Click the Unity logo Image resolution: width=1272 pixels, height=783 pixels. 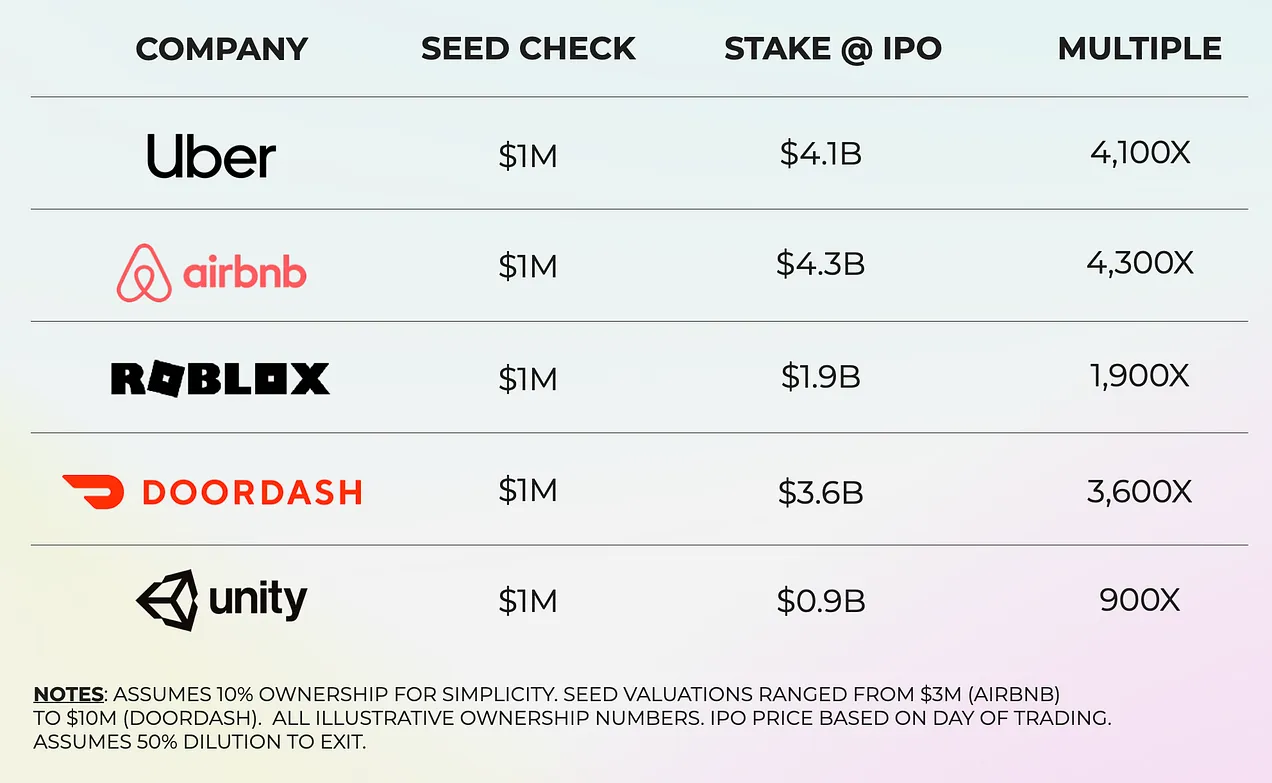click(221, 600)
